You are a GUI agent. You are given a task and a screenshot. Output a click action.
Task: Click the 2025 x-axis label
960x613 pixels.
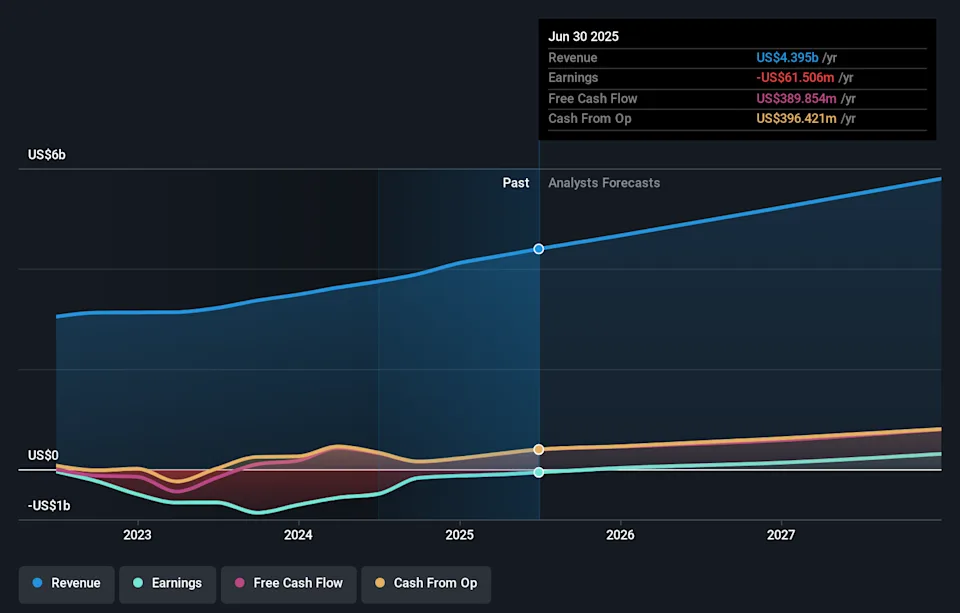(459, 535)
